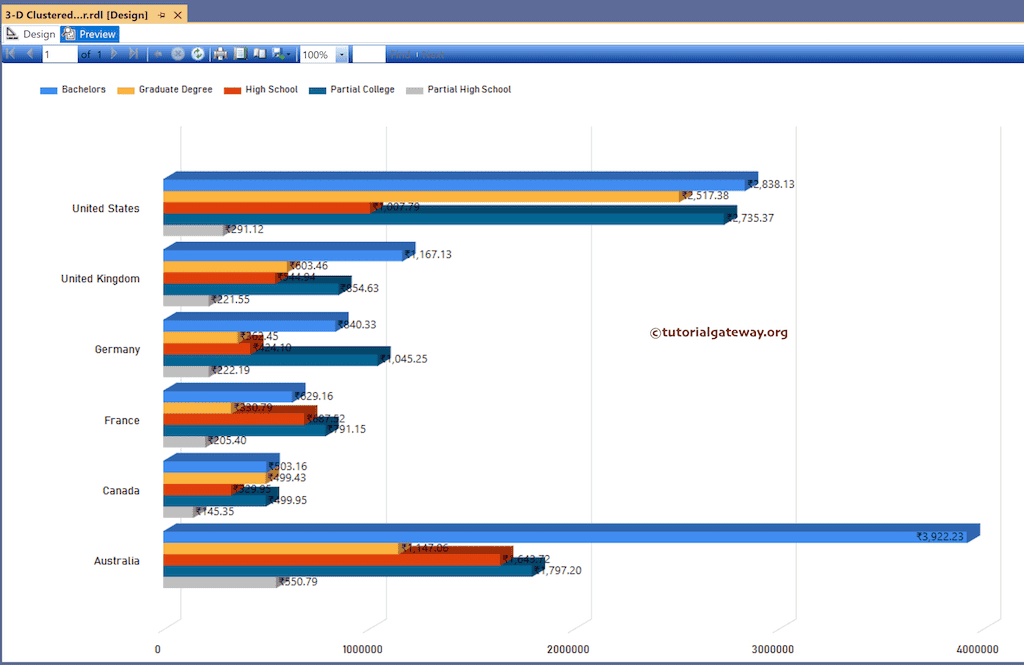Open the export format dropdown arrow
Image resolution: width=1024 pixels, height=665 pixels.
288,53
